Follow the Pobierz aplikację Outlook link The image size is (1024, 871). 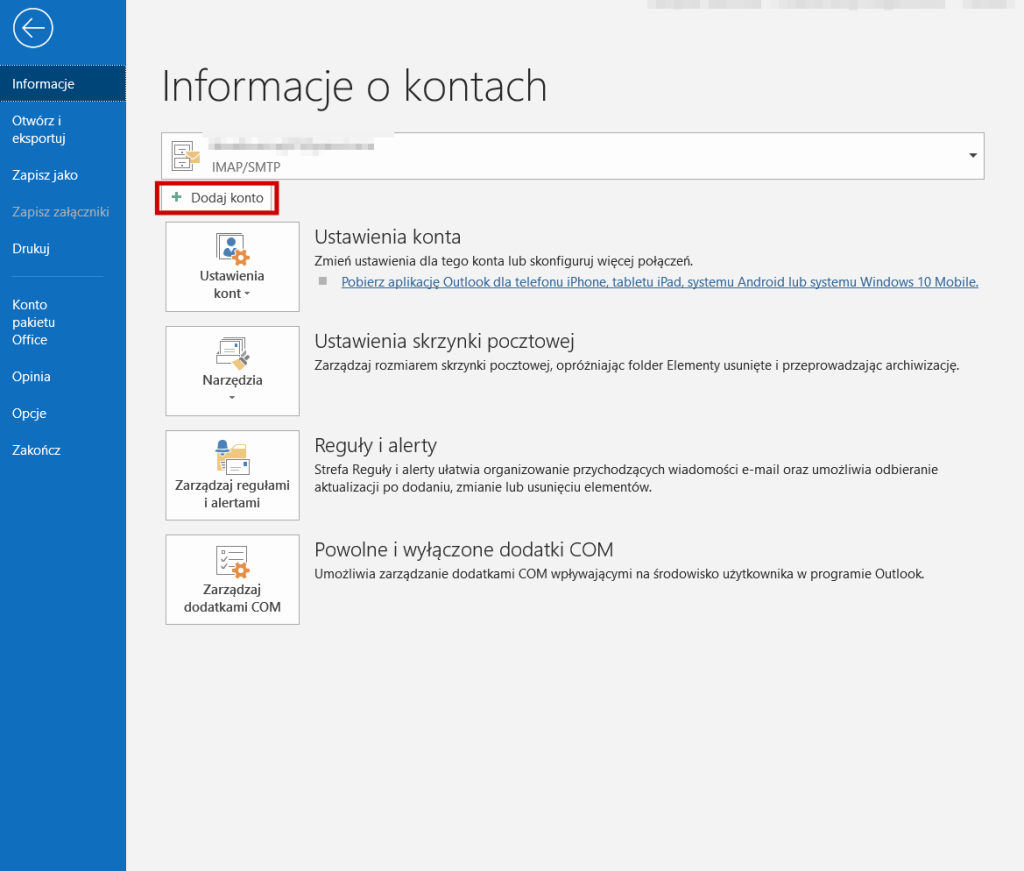pyautogui.click(x=659, y=282)
